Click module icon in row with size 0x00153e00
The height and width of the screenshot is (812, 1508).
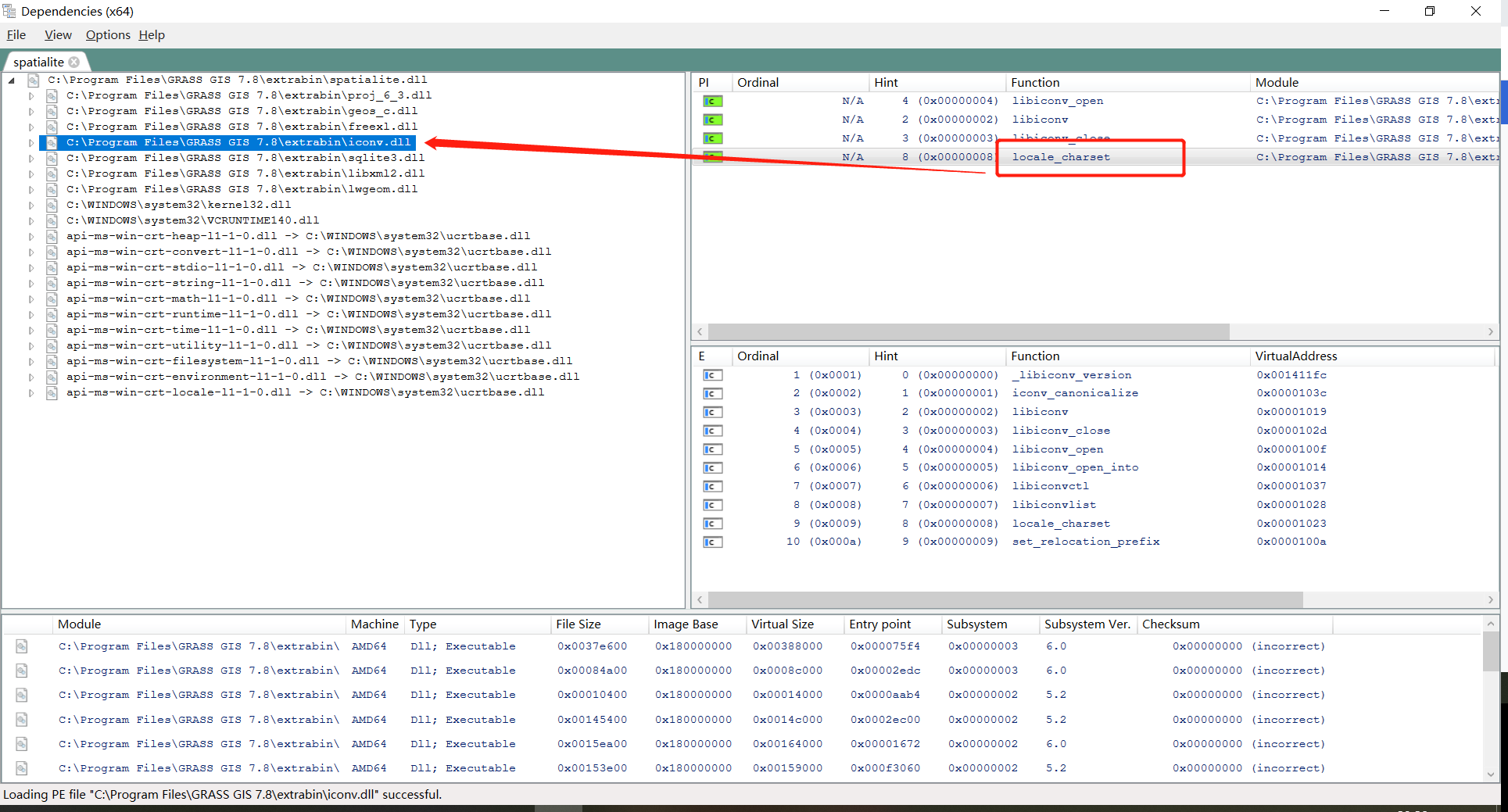pos(22,768)
